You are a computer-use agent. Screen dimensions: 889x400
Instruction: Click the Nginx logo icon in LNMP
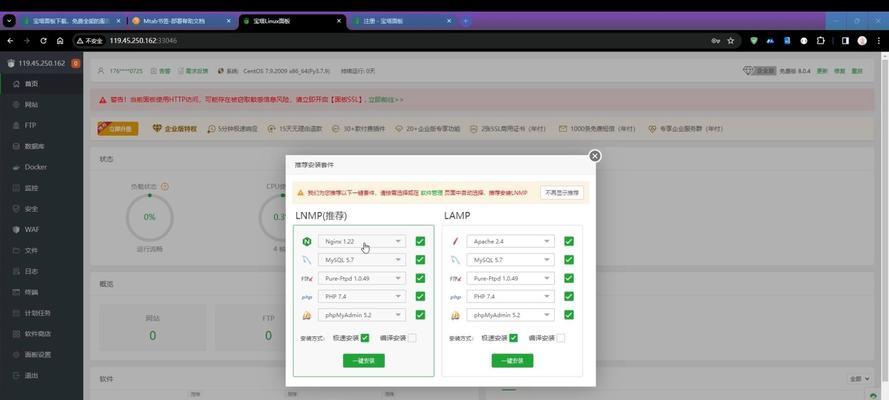pyautogui.click(x=307, y=241)
